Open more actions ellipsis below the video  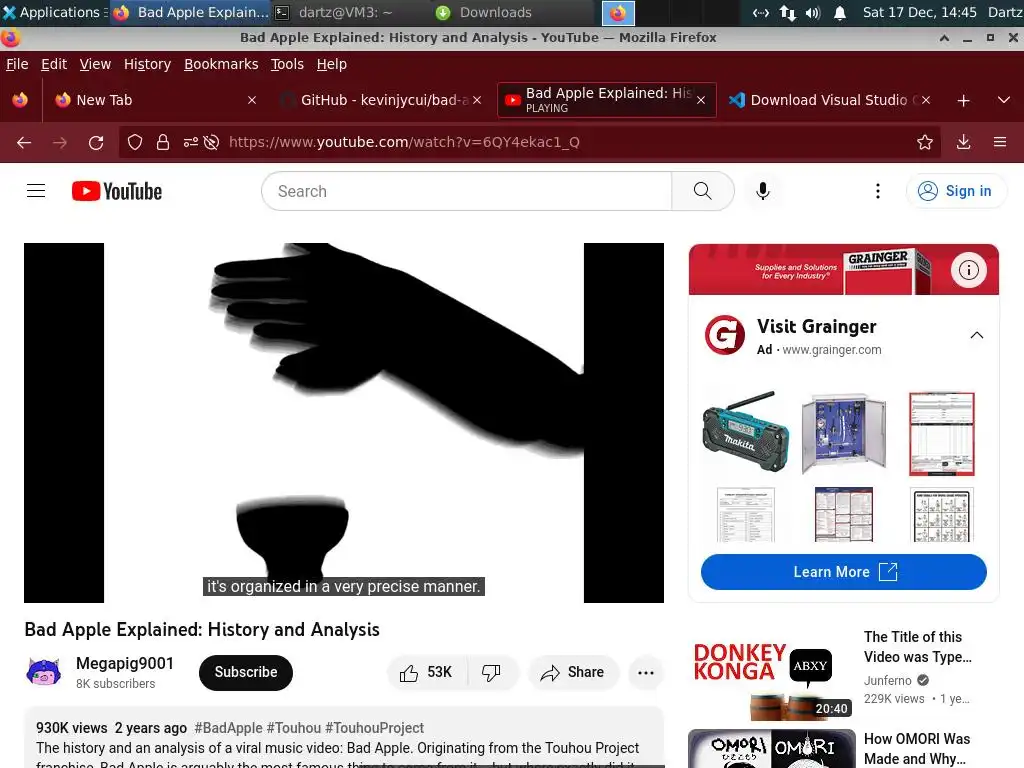pyautogui.click(x=646, y=672)
